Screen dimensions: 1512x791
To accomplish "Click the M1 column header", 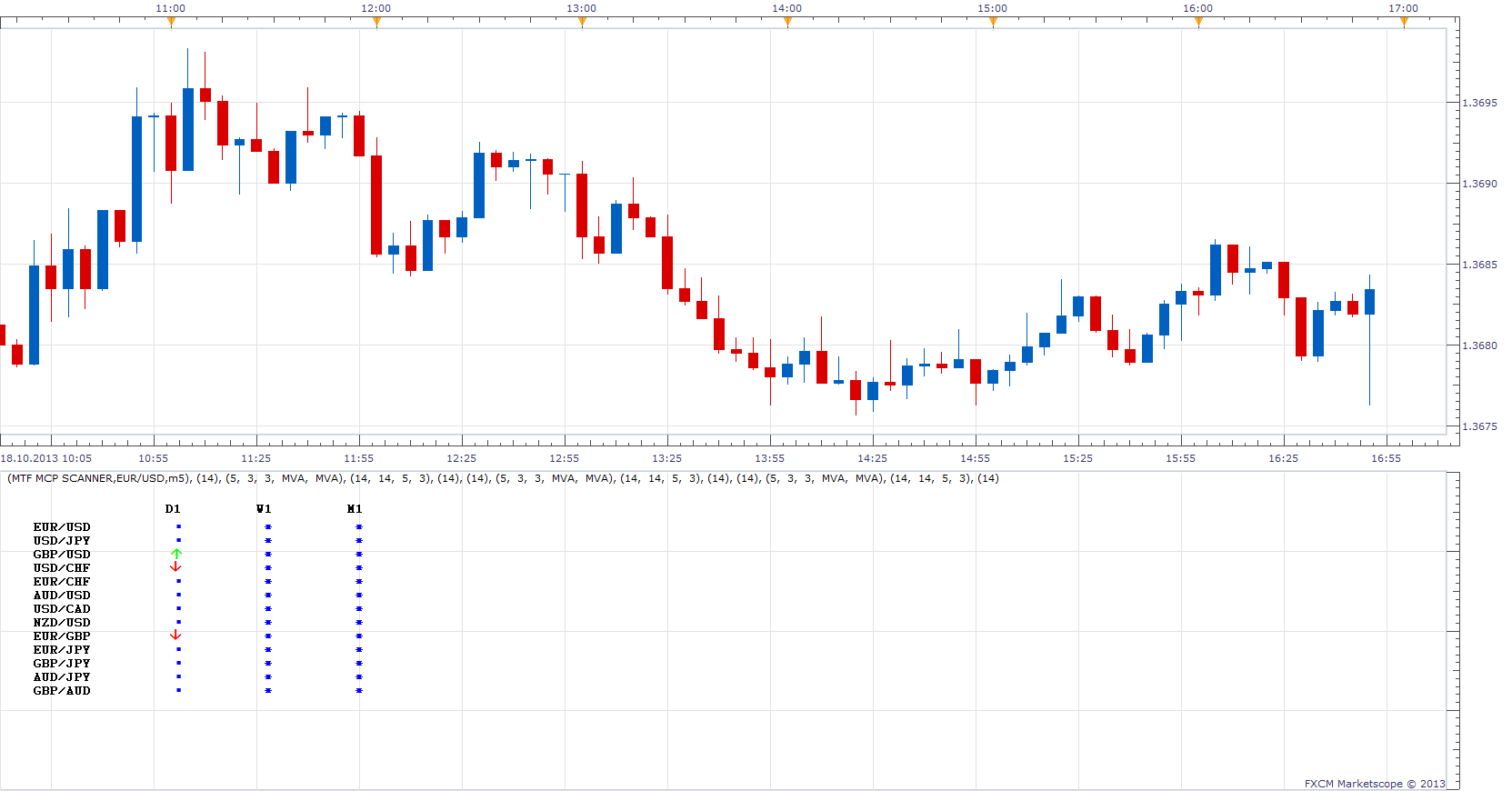I will coord(355,509).
